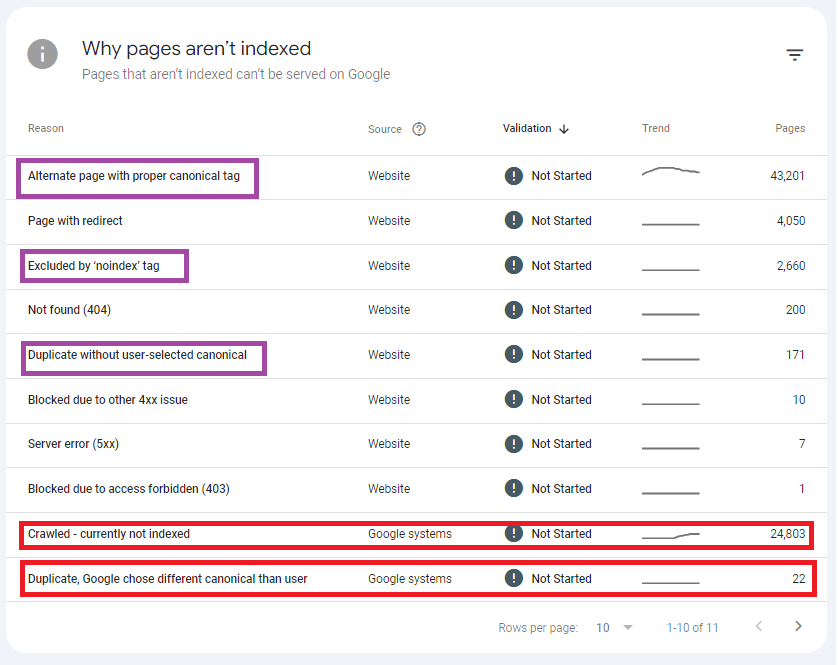Click status icon in Crawled not indexed row

514,533
